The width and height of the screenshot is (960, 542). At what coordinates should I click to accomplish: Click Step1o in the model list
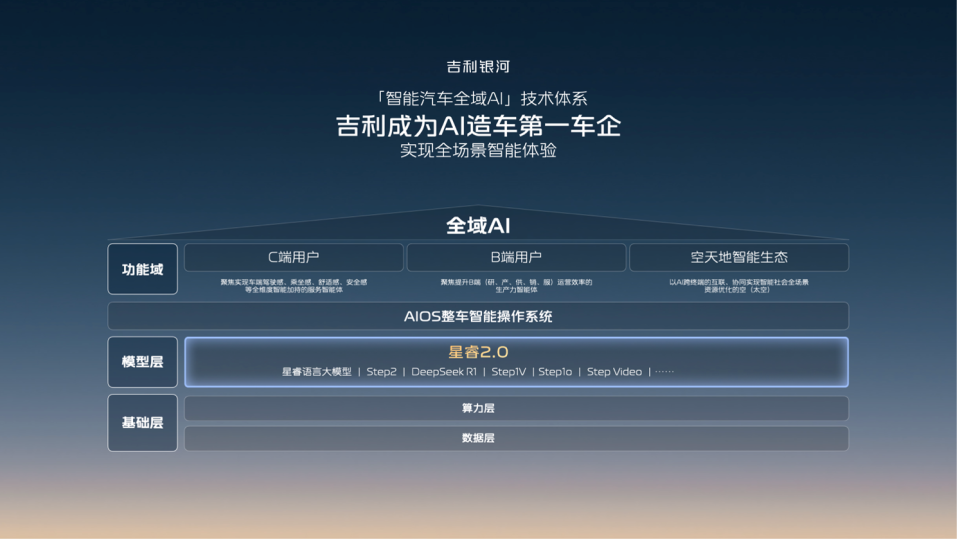tap(555, 372)
